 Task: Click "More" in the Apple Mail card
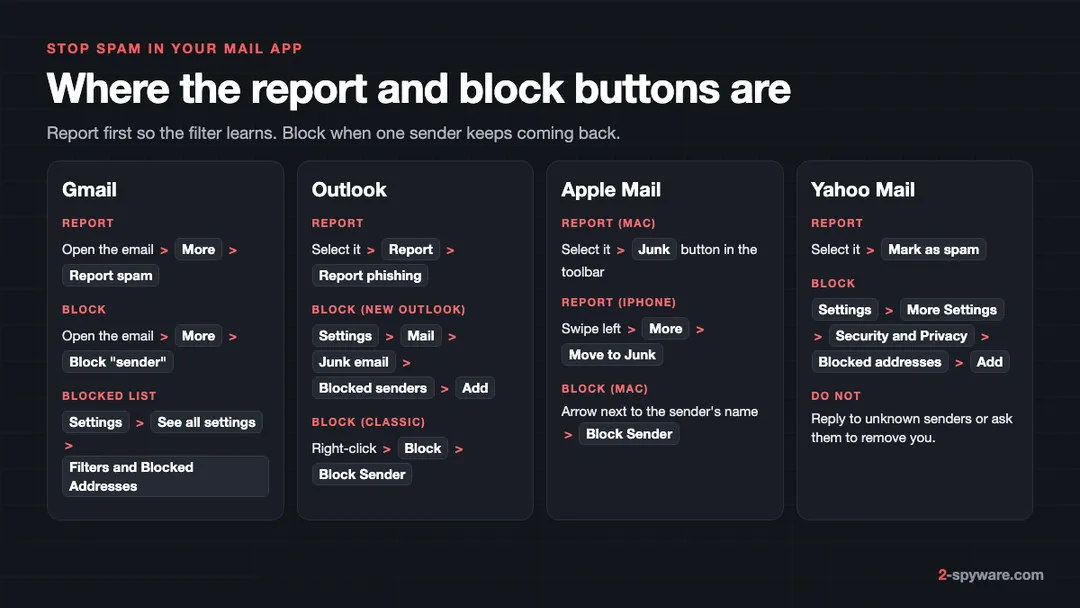[665, 328]
